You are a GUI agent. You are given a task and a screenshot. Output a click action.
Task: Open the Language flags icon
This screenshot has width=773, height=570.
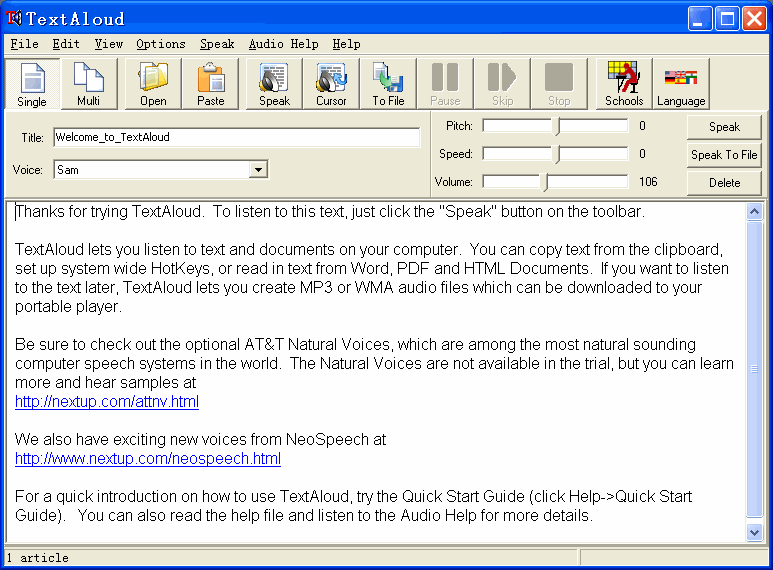tap(681, 84)
